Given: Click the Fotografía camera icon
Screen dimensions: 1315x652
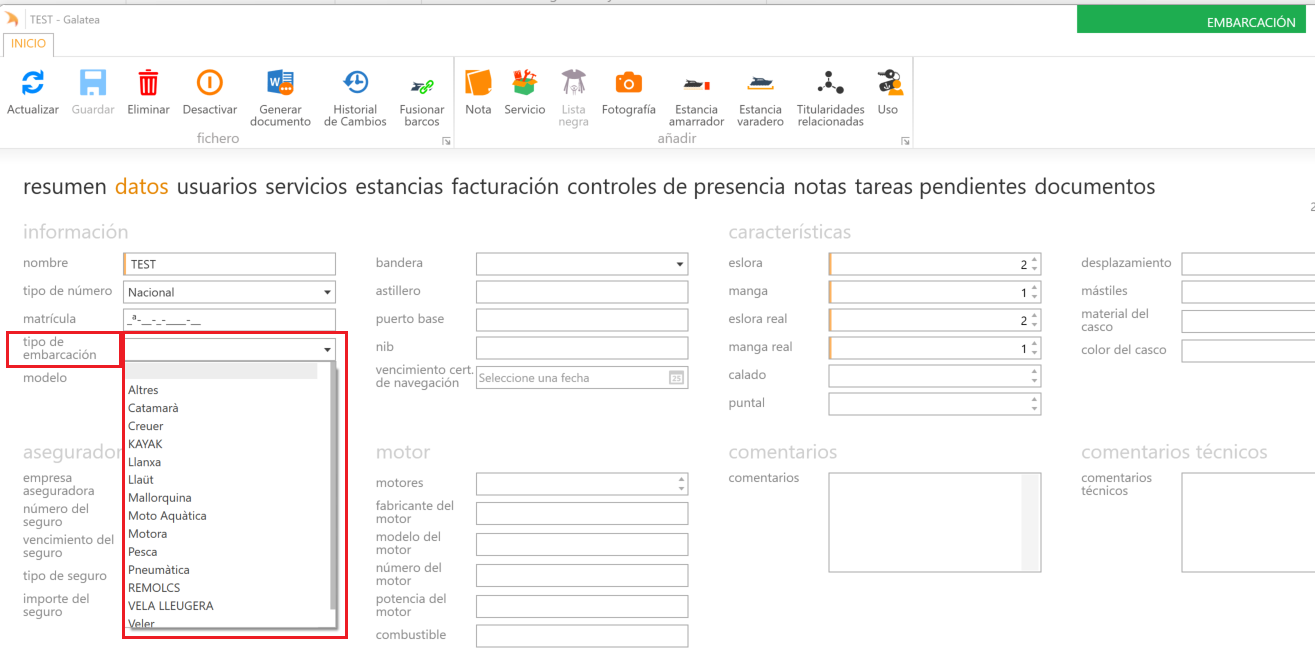Looking at the screenshot, I should 628,83.
